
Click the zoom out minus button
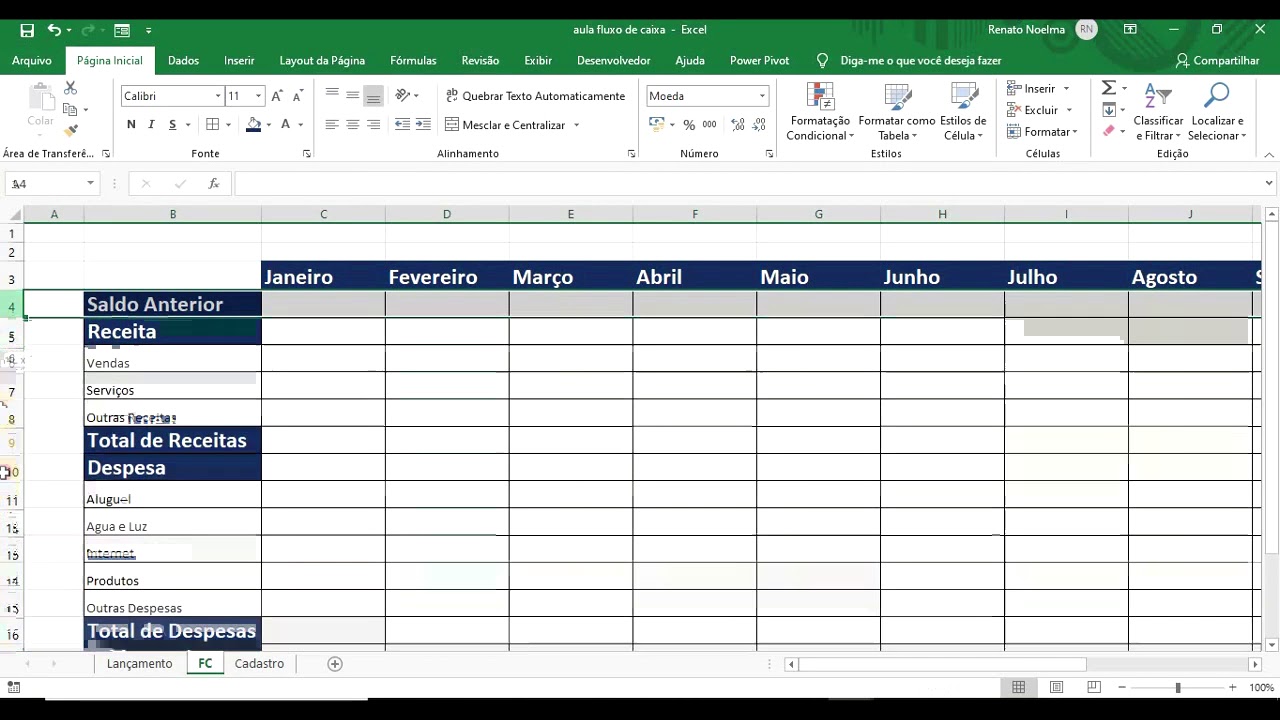(x=1122, y=687)
